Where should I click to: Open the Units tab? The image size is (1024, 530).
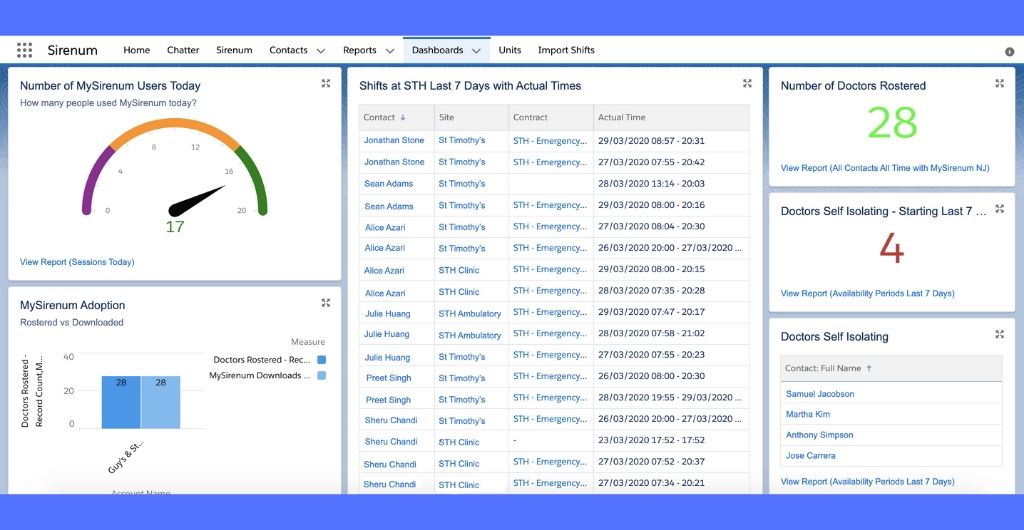[x=509, y=50]
